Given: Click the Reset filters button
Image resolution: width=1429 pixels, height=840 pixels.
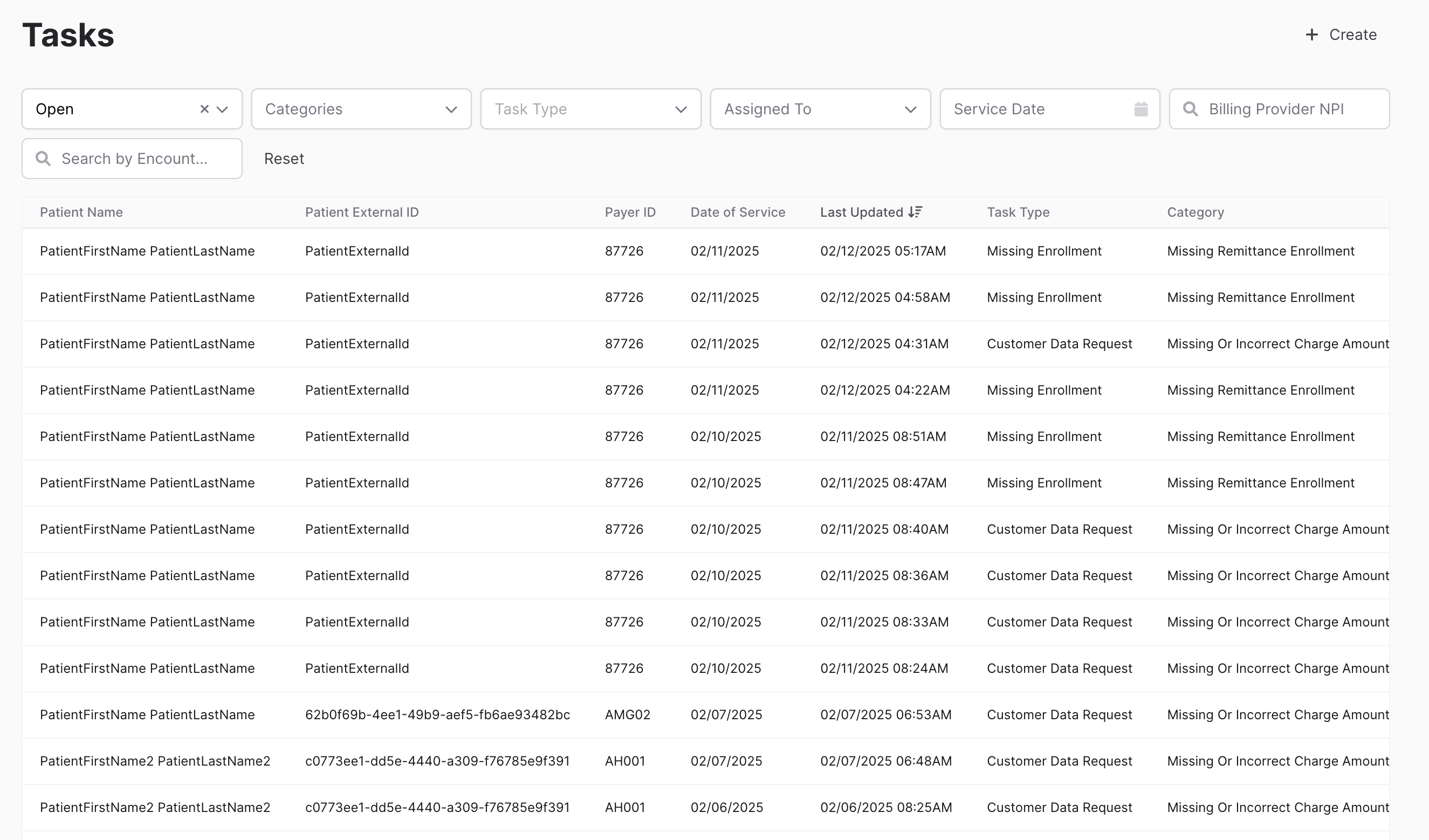Looking at the screenshot, I should tap(284, 159).
